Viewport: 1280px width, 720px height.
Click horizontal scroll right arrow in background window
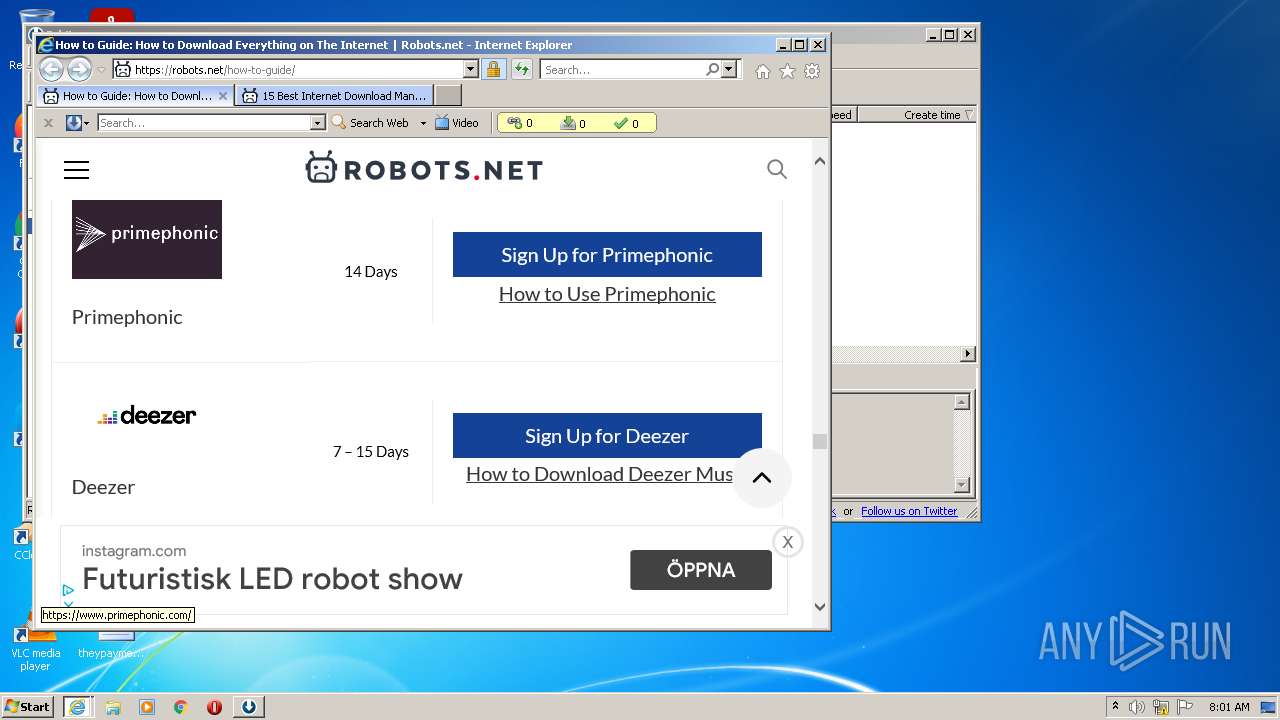click(x=967, y=354)
